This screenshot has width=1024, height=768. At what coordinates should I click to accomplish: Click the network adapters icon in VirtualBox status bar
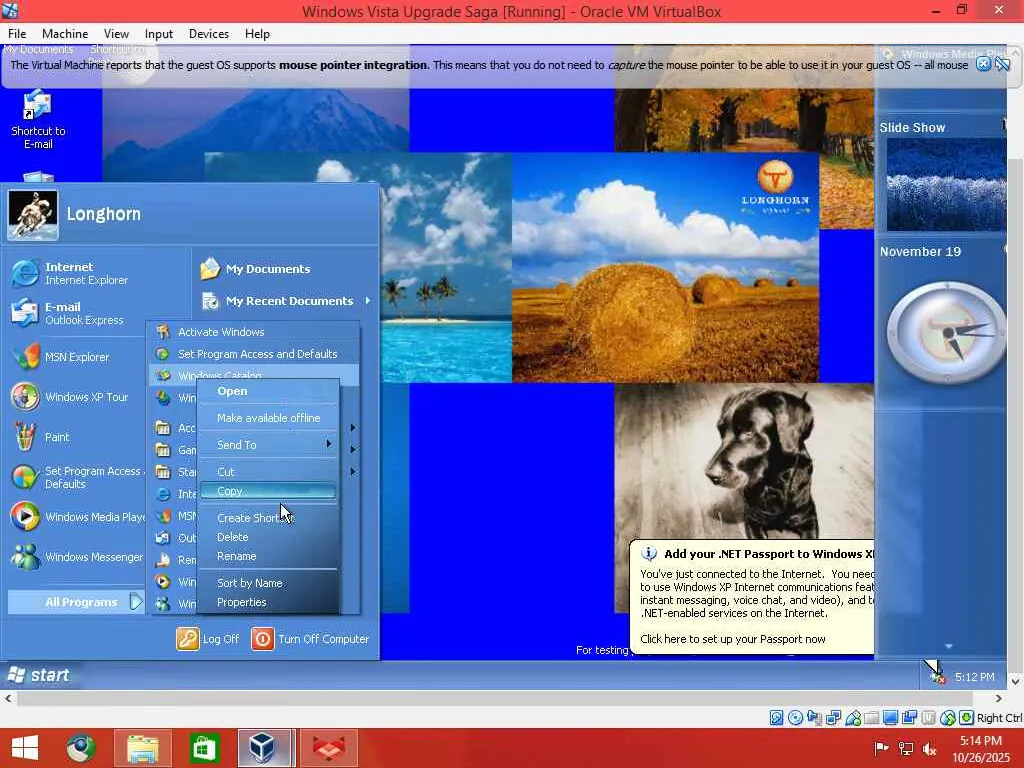[x=833, y=718]
